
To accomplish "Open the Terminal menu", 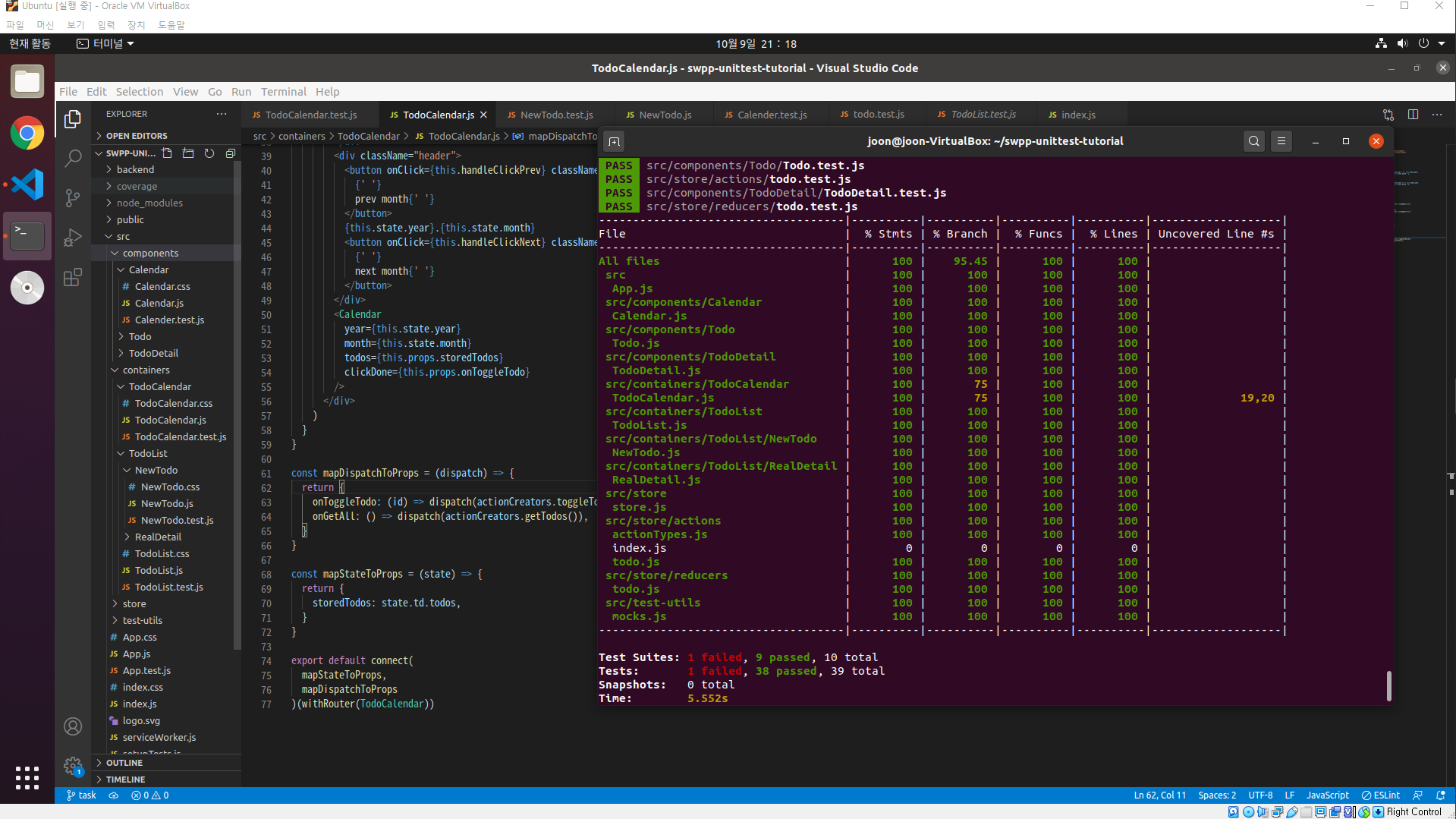I will tap(283, 92).
